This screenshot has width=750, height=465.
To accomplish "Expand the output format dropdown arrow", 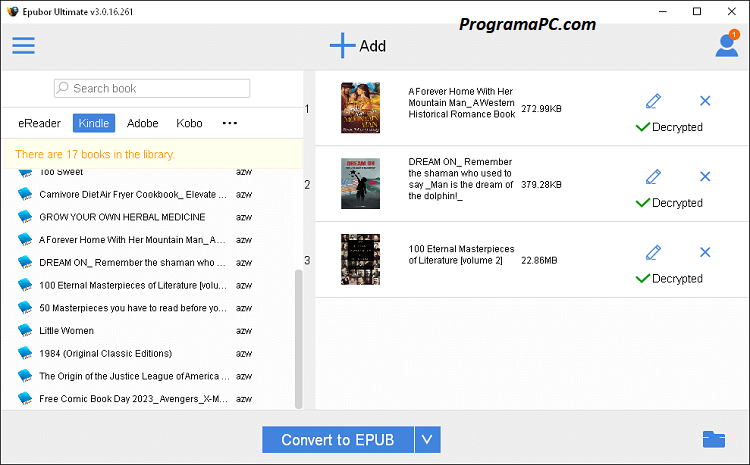I will tap(428, 440).
